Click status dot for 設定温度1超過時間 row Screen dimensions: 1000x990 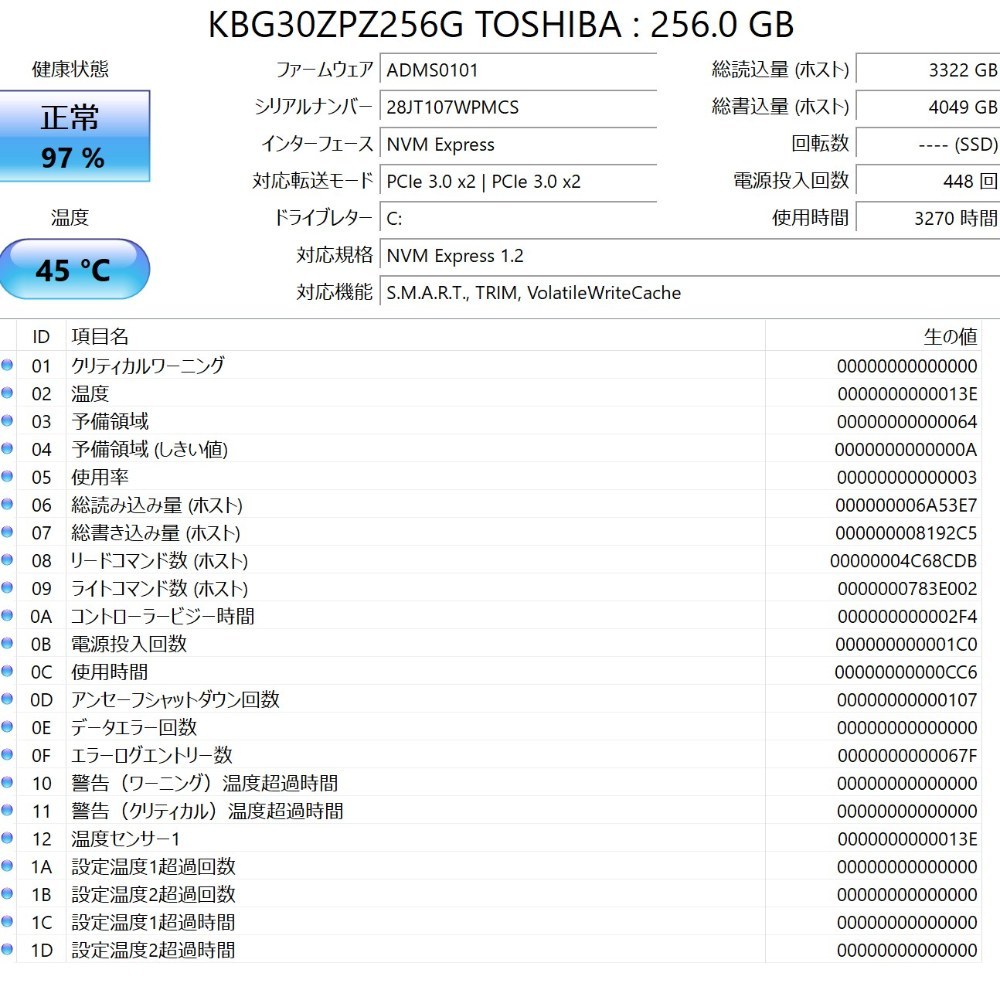(7, 922)
